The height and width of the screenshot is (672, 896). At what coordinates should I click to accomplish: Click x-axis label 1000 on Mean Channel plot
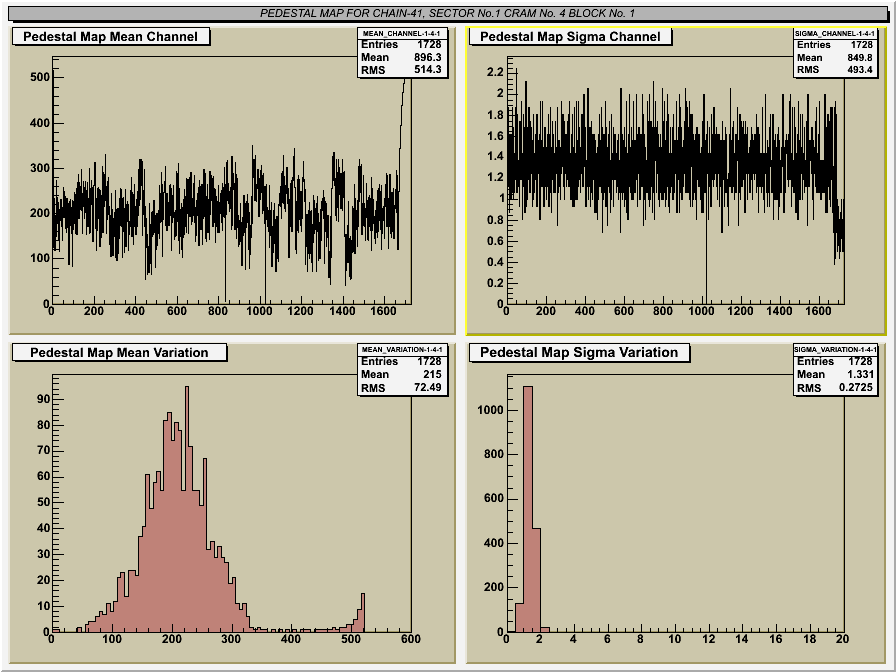[x=259, y=311]
